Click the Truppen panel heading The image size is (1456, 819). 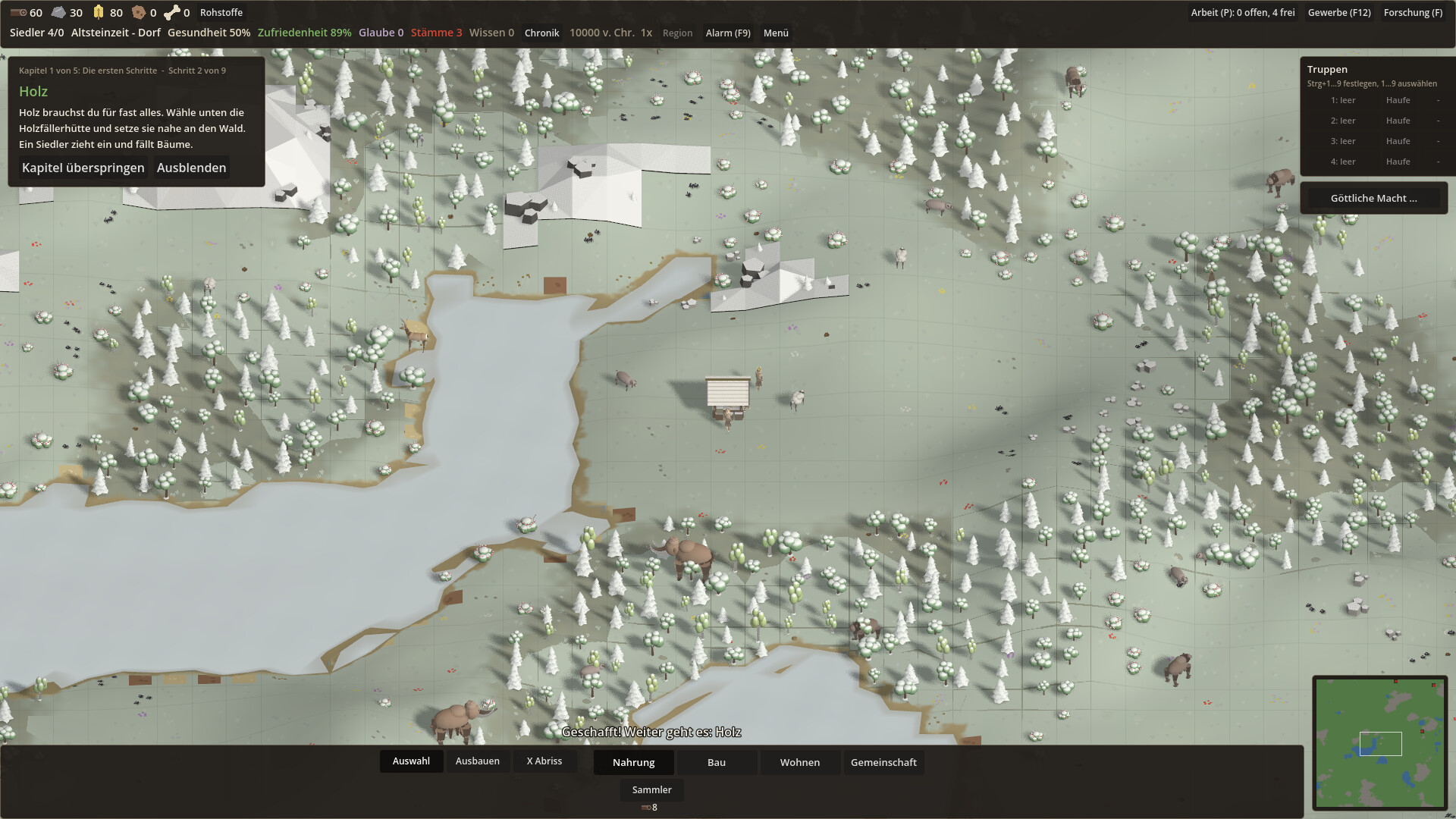(1327, 69)
